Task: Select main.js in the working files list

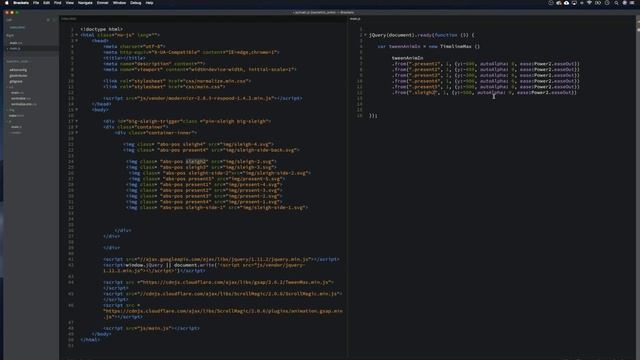Action: click(15, 49)
